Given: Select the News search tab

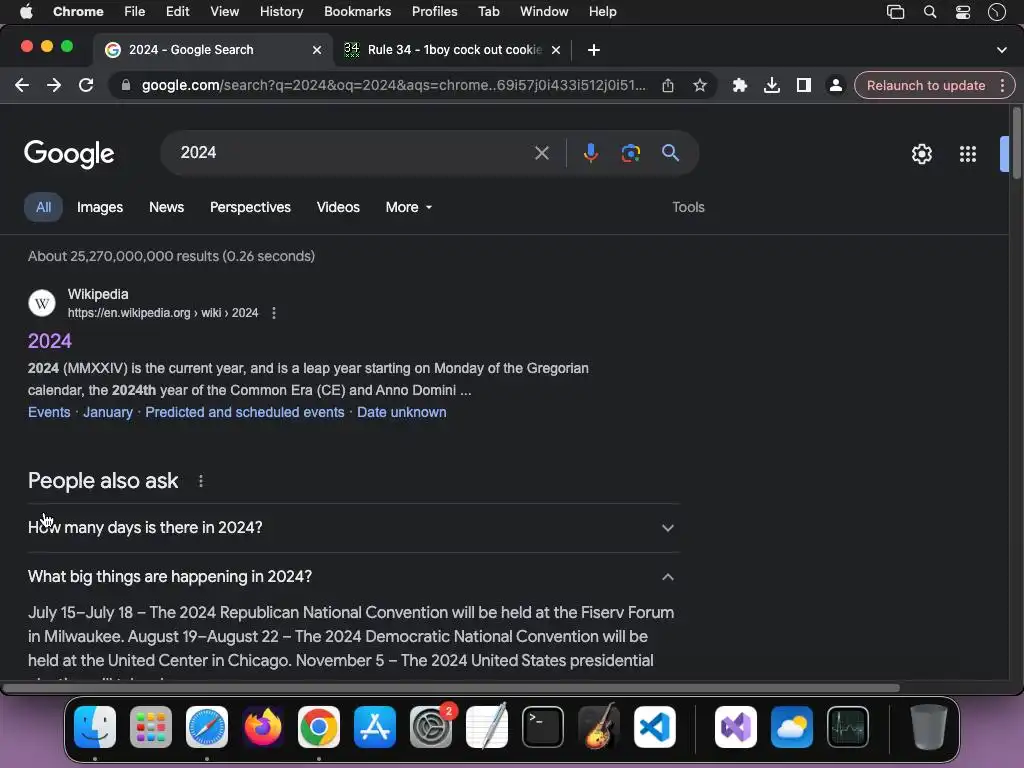Looking at the screenshot, I should click(167, 207).
